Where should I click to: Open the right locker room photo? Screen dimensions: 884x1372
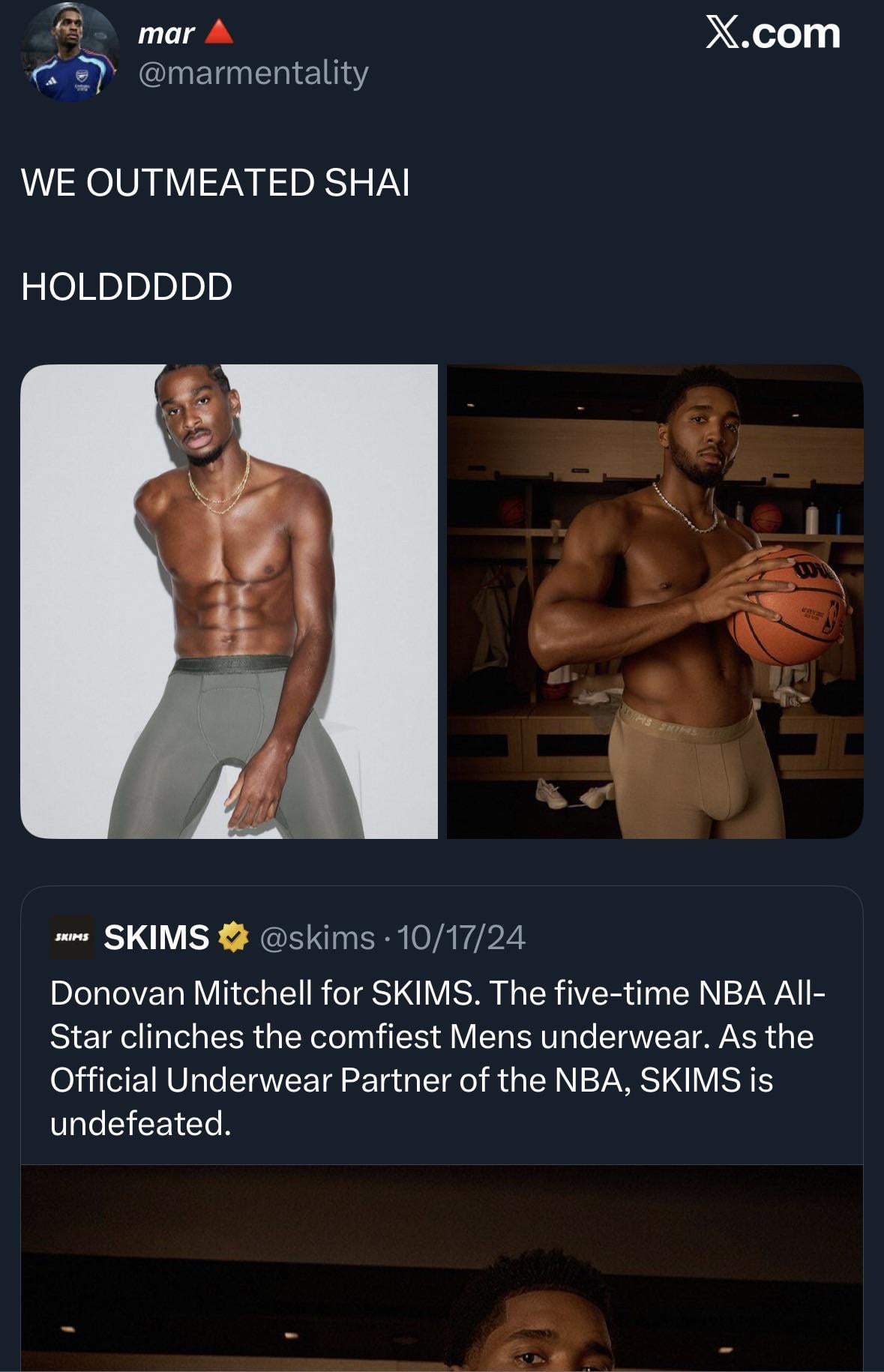pos(655,601)
